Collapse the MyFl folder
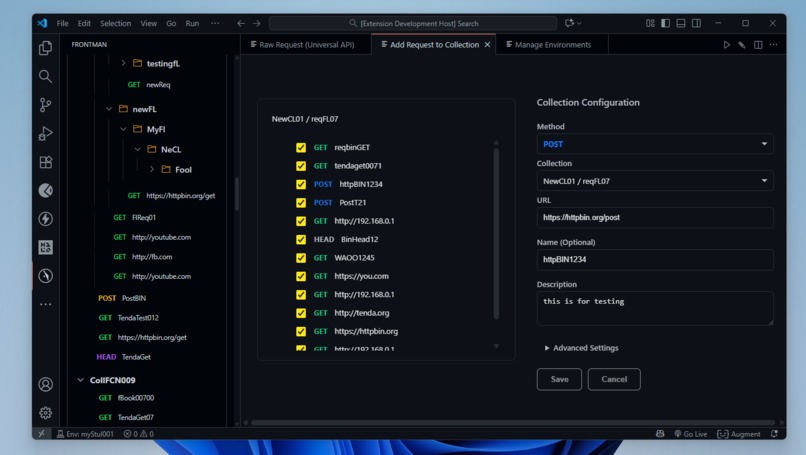This screenshot has height=455, width=806. 123,129
